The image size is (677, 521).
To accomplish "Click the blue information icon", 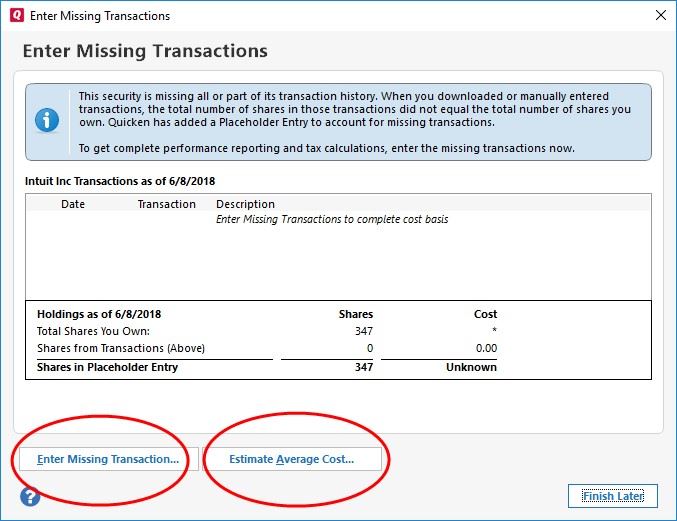I will [x=47, y=121].
